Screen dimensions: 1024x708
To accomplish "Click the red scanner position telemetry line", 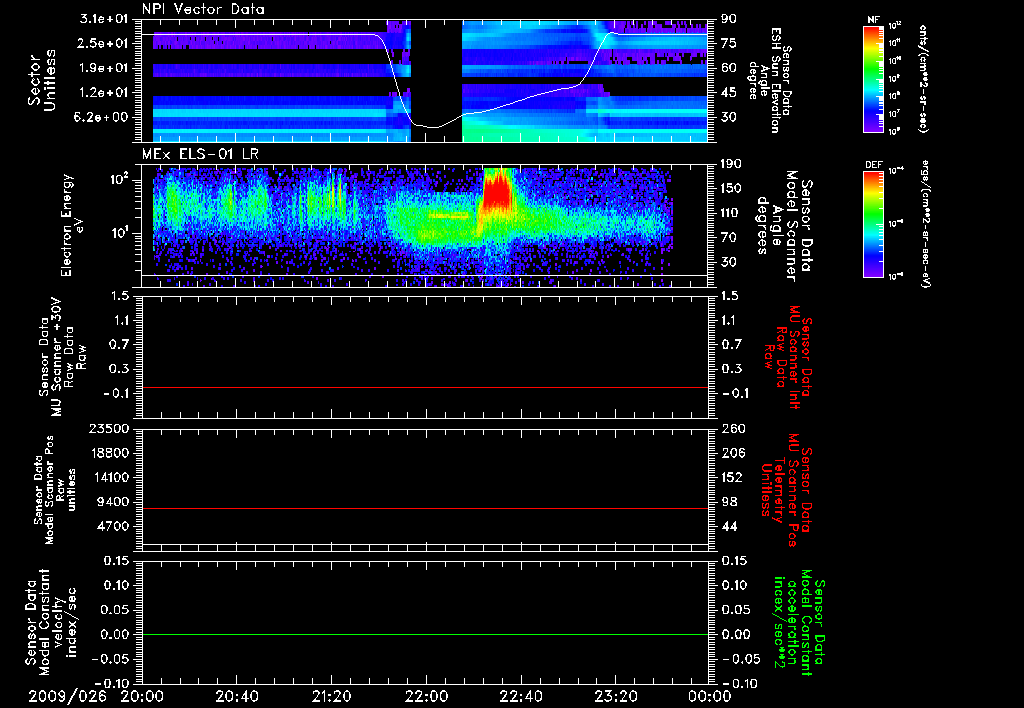I will pyautogui.click(x=425, y=508).
